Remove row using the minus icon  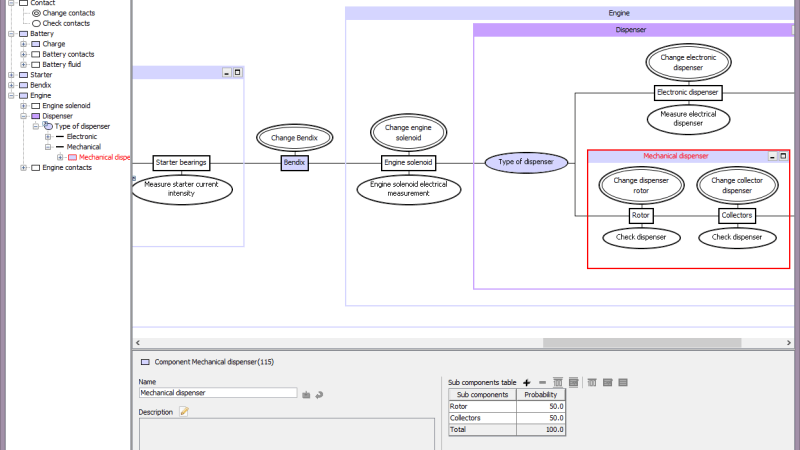point(542,382)
